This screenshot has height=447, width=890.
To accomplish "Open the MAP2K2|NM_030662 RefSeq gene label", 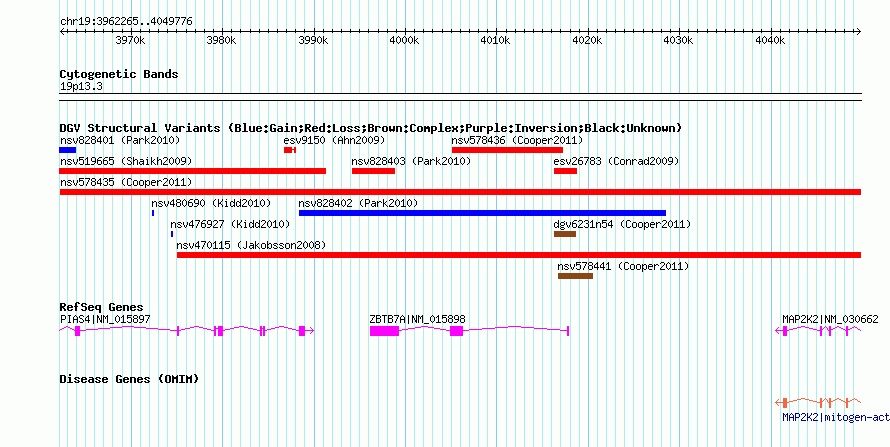I will [x=830, y=319].
